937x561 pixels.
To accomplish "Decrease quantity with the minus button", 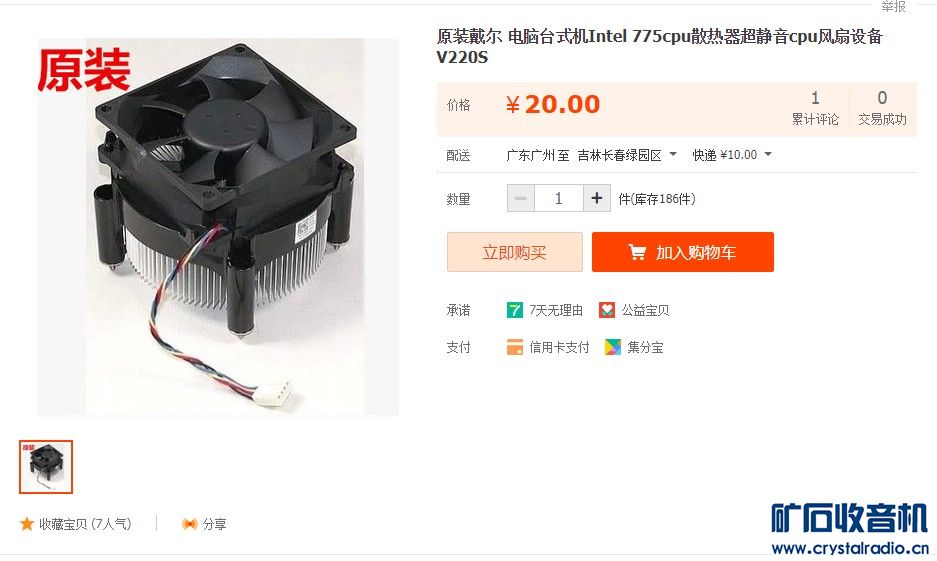I will click(520, 198).
